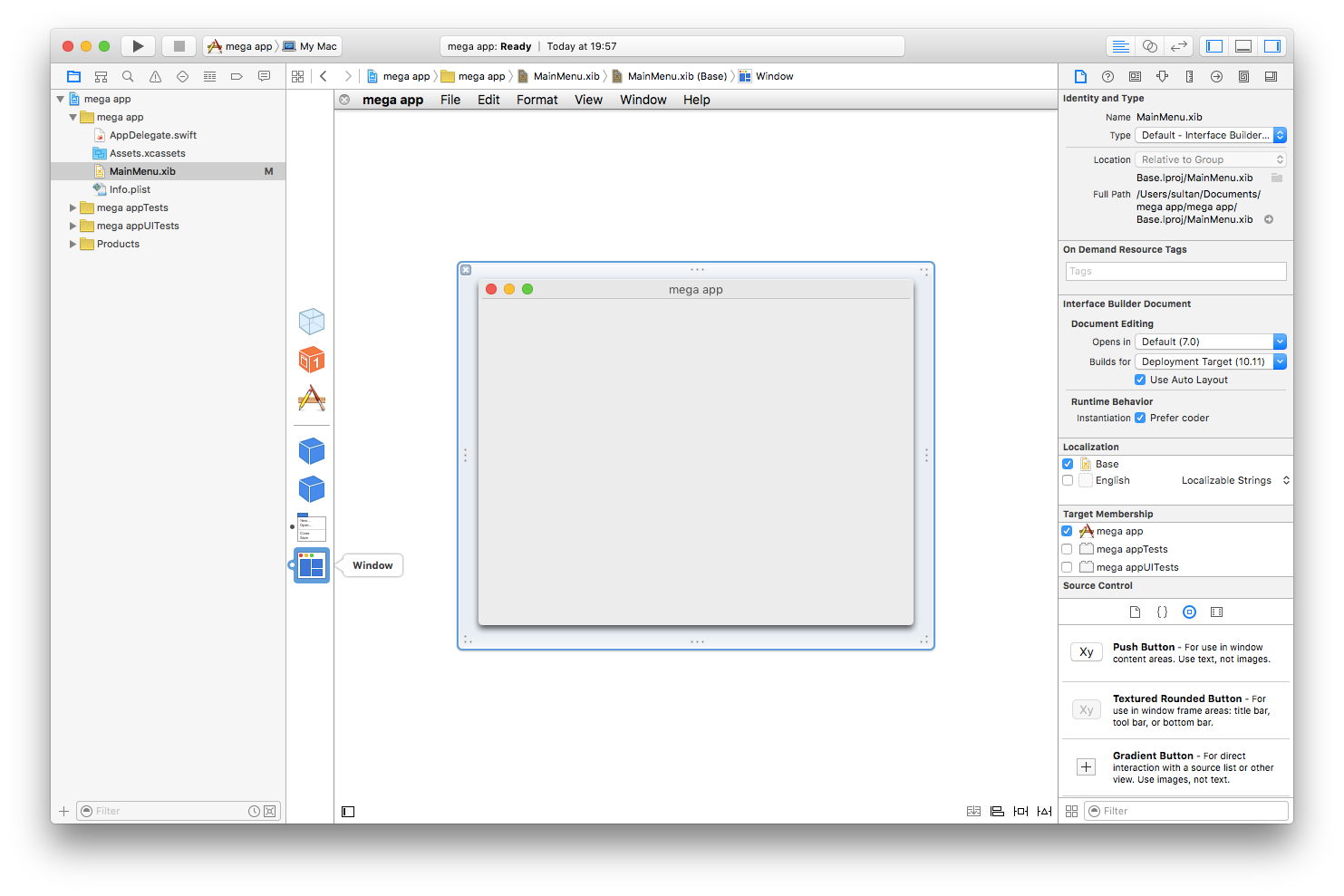Viewport: 1344px width, 896px height.
Task: Open the Breakpoint navigator
Action: click(237, 76)
